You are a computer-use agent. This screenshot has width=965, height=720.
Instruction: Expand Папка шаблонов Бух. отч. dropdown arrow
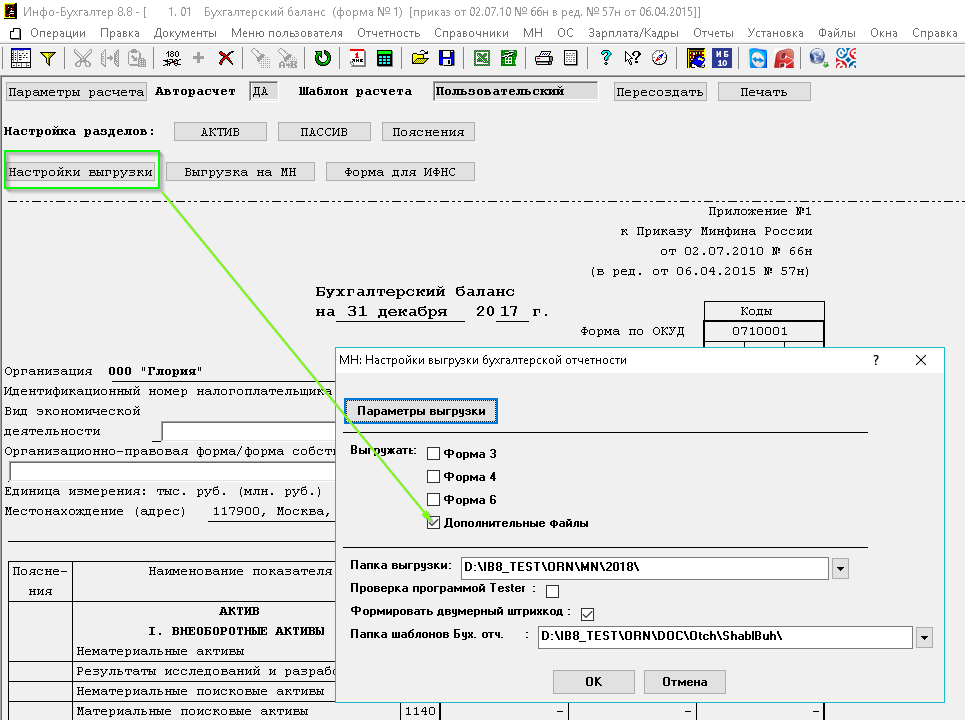coord(924,638)
